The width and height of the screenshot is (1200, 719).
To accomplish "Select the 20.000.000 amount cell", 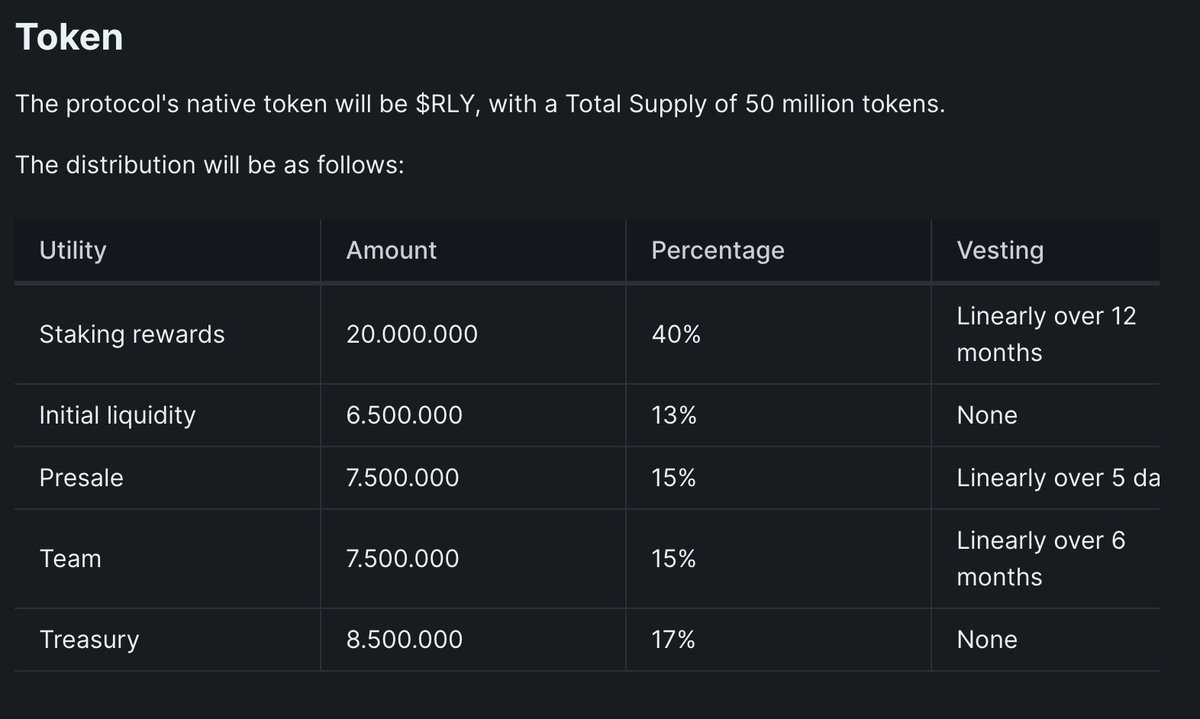I will click(x=412, y=334).
